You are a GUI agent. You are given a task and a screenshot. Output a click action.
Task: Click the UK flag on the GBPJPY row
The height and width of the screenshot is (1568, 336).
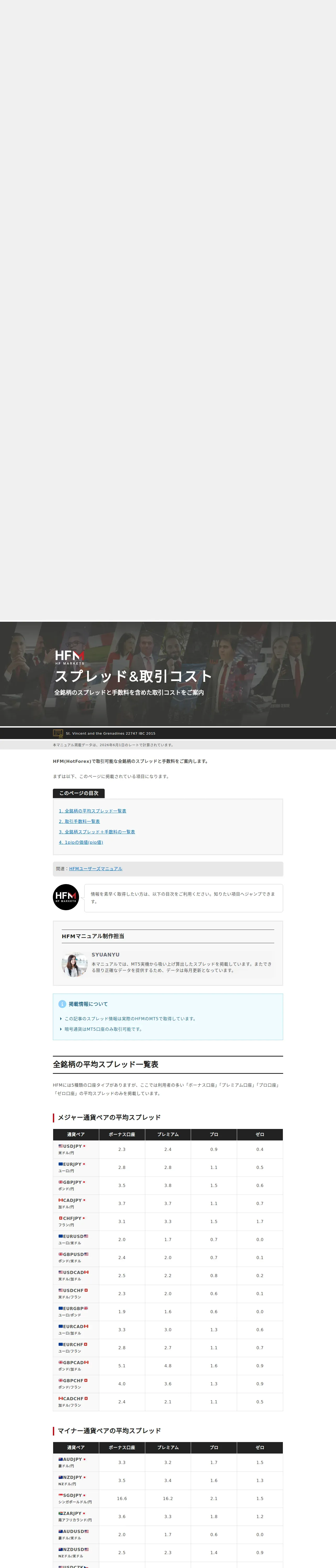tap(61, 1182)
